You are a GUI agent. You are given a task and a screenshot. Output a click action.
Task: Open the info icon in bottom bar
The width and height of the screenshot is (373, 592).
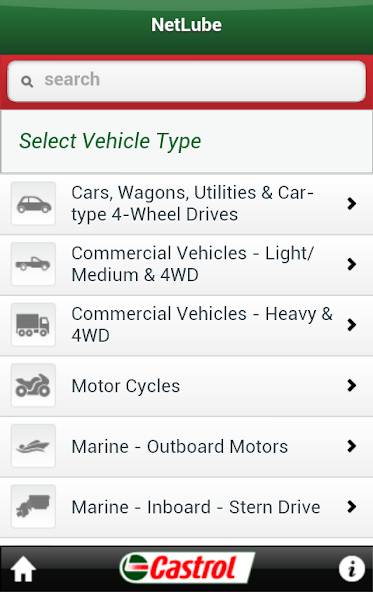351,569
